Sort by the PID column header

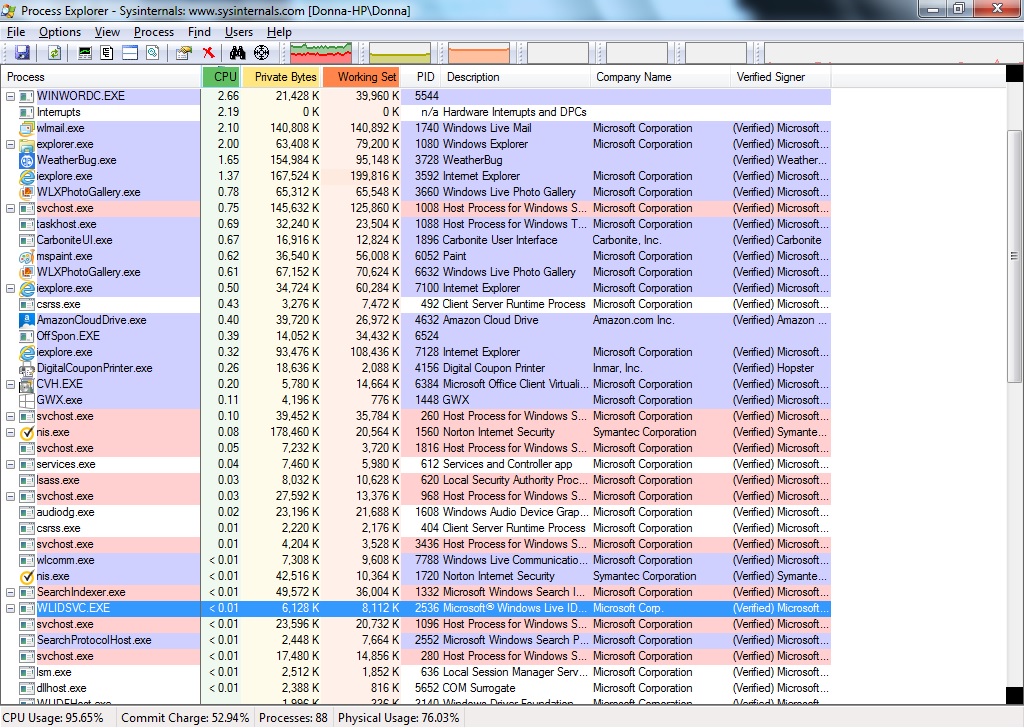click(421, 77)
